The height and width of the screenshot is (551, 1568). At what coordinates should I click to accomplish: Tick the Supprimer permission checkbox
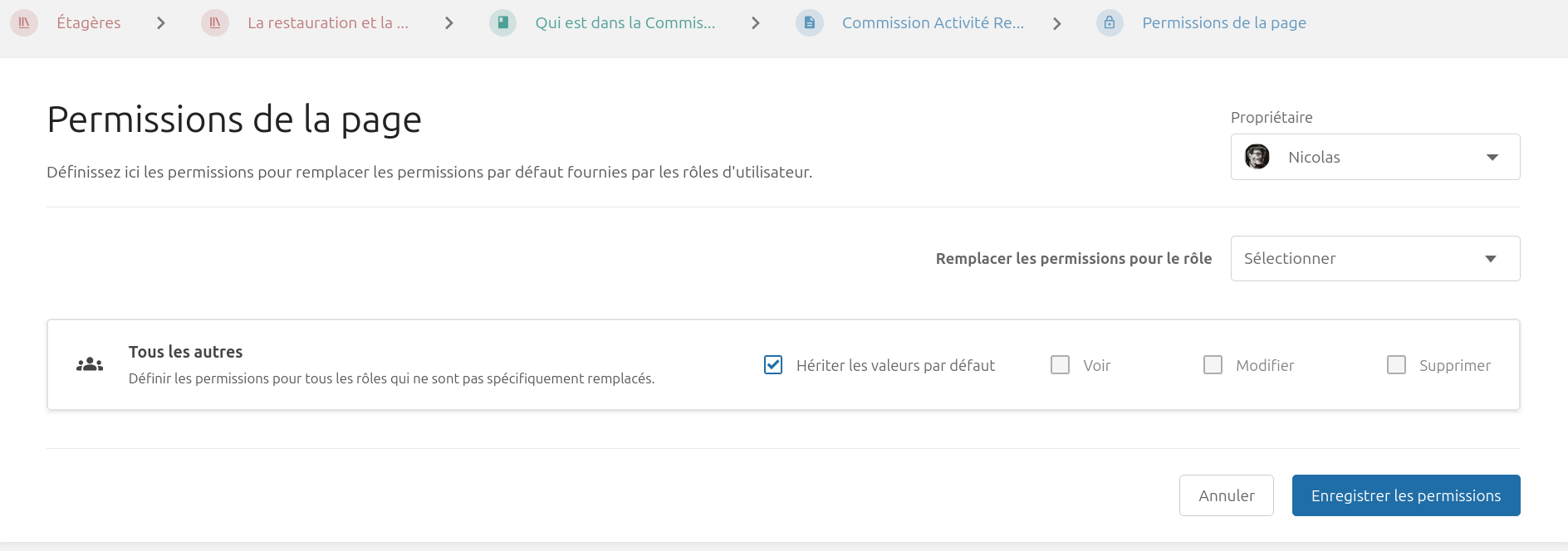coord(1397,365)
